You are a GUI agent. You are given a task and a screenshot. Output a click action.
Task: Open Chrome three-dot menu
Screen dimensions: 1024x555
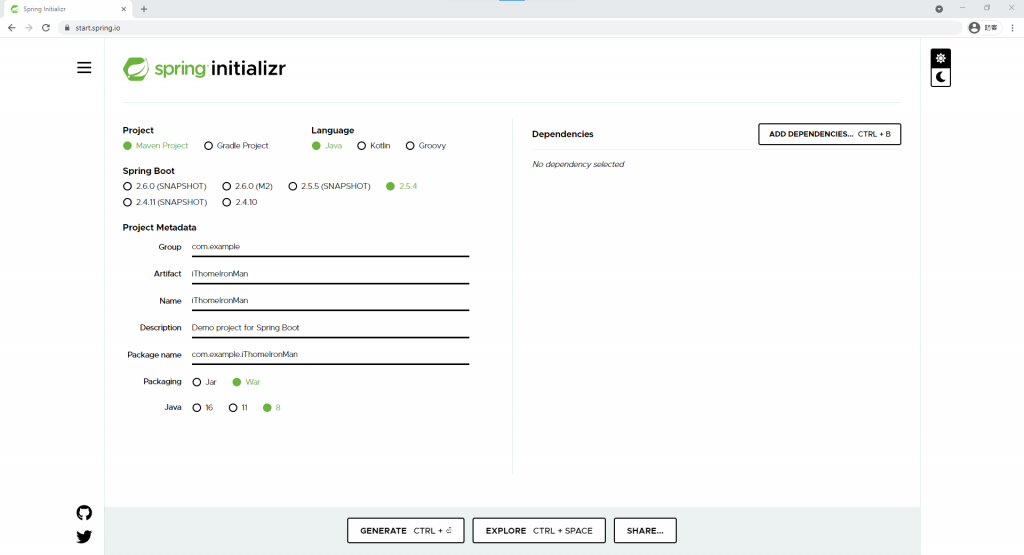click(x=1012, y=28)
